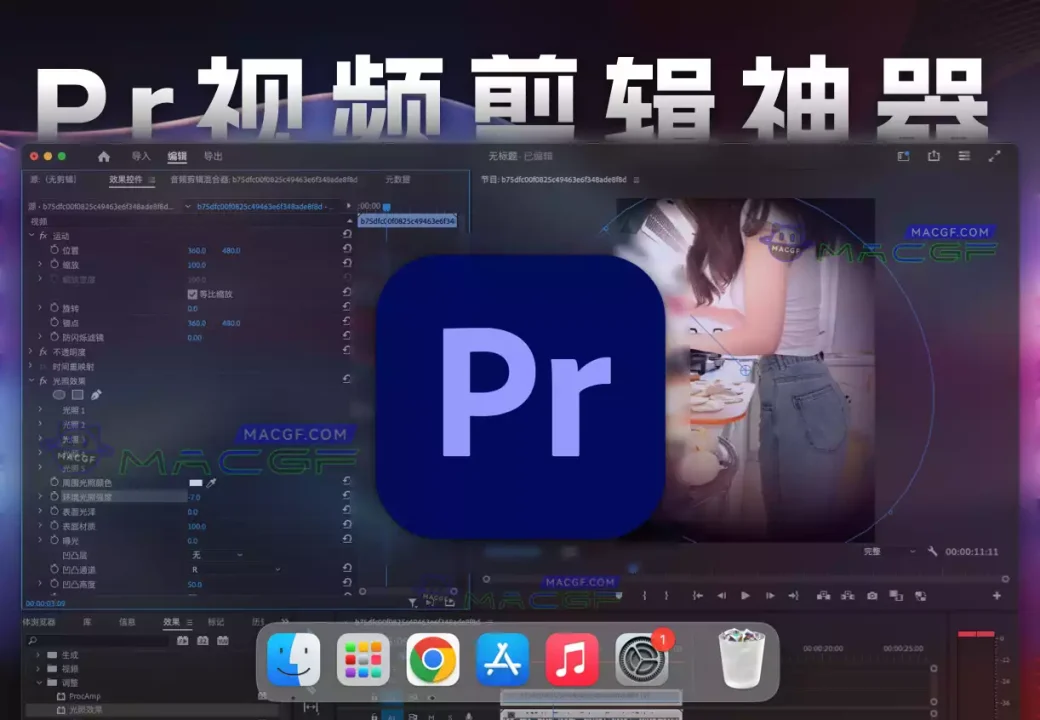
Task: Expand the 光照 1 property group
Action: coord(39,410)
